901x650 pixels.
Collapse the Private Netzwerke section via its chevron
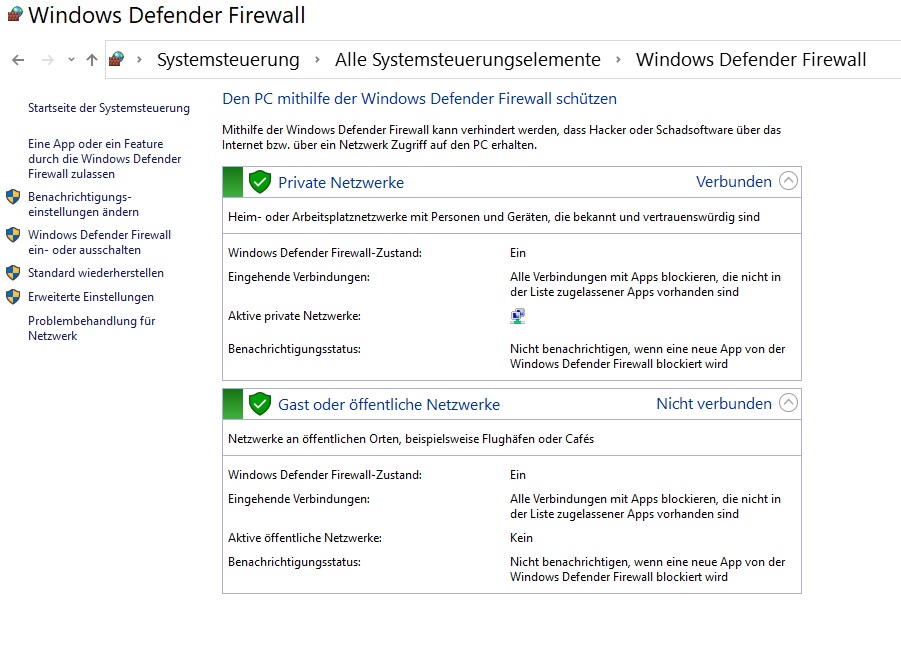coord(788,182)
